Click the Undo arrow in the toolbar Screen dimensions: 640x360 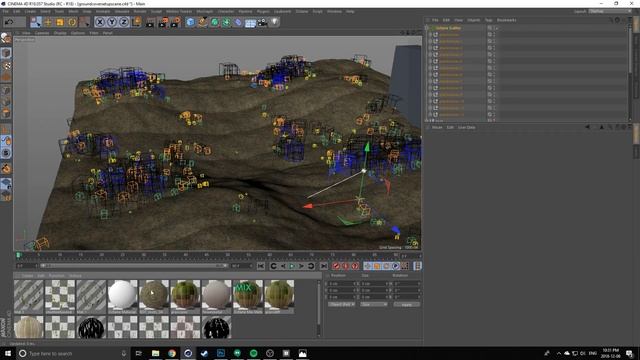[9, 22]
